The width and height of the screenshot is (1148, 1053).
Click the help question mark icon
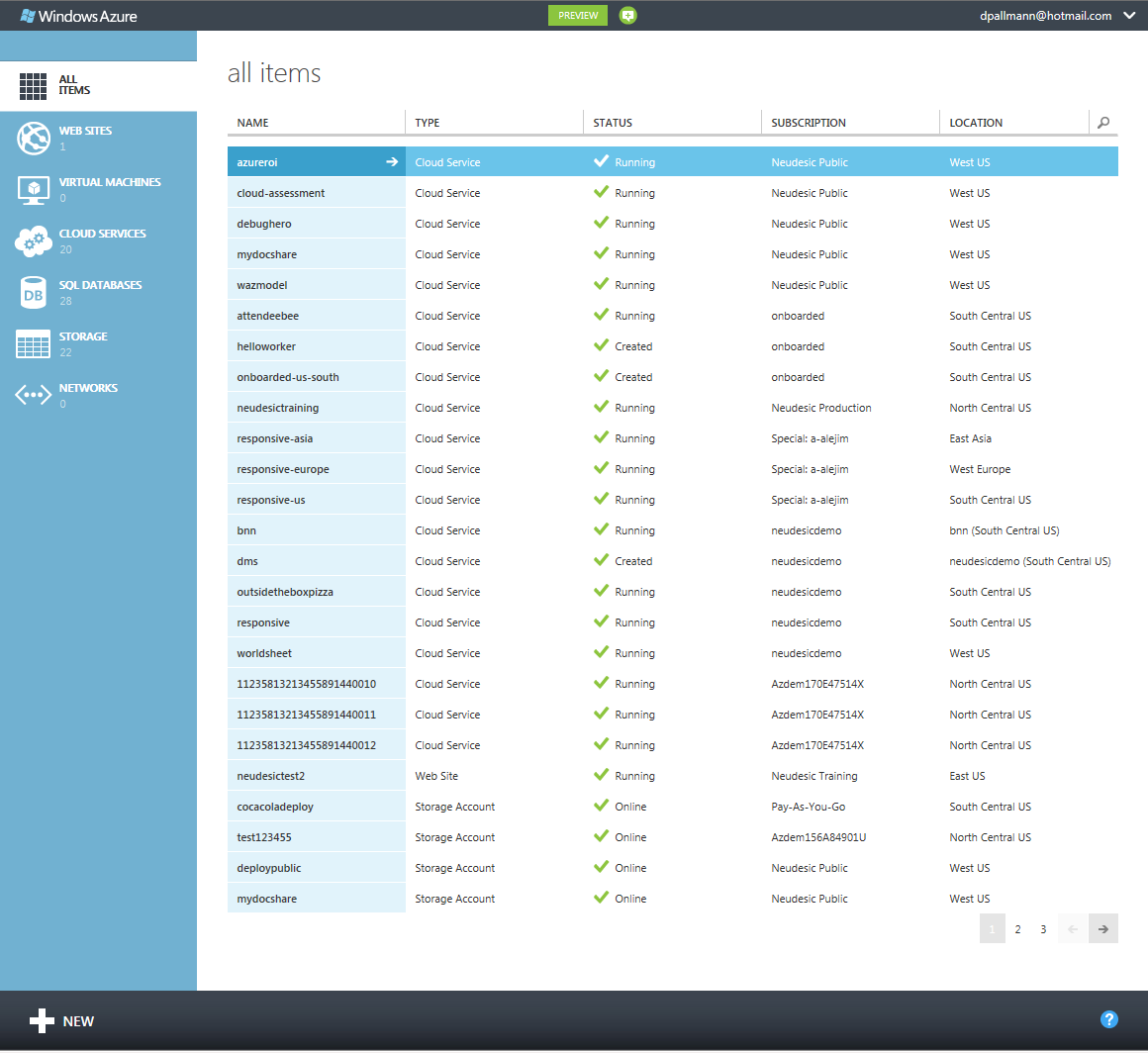[x=1109, y=1019]
